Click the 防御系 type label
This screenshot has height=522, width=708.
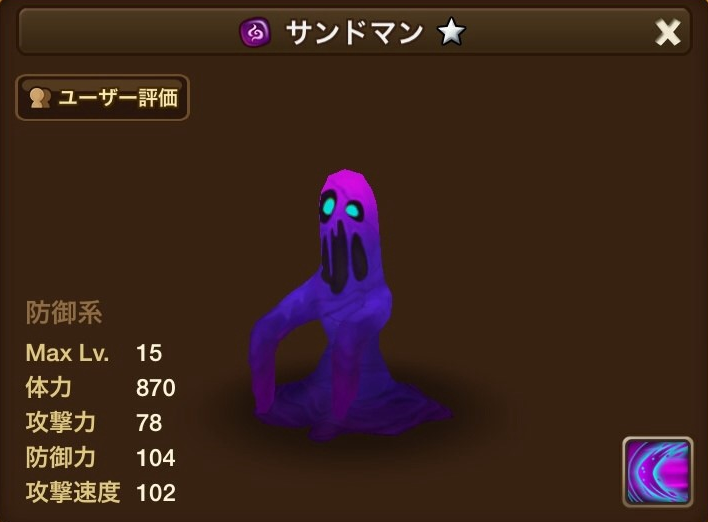pyautogui.click(x=64, y=312)
